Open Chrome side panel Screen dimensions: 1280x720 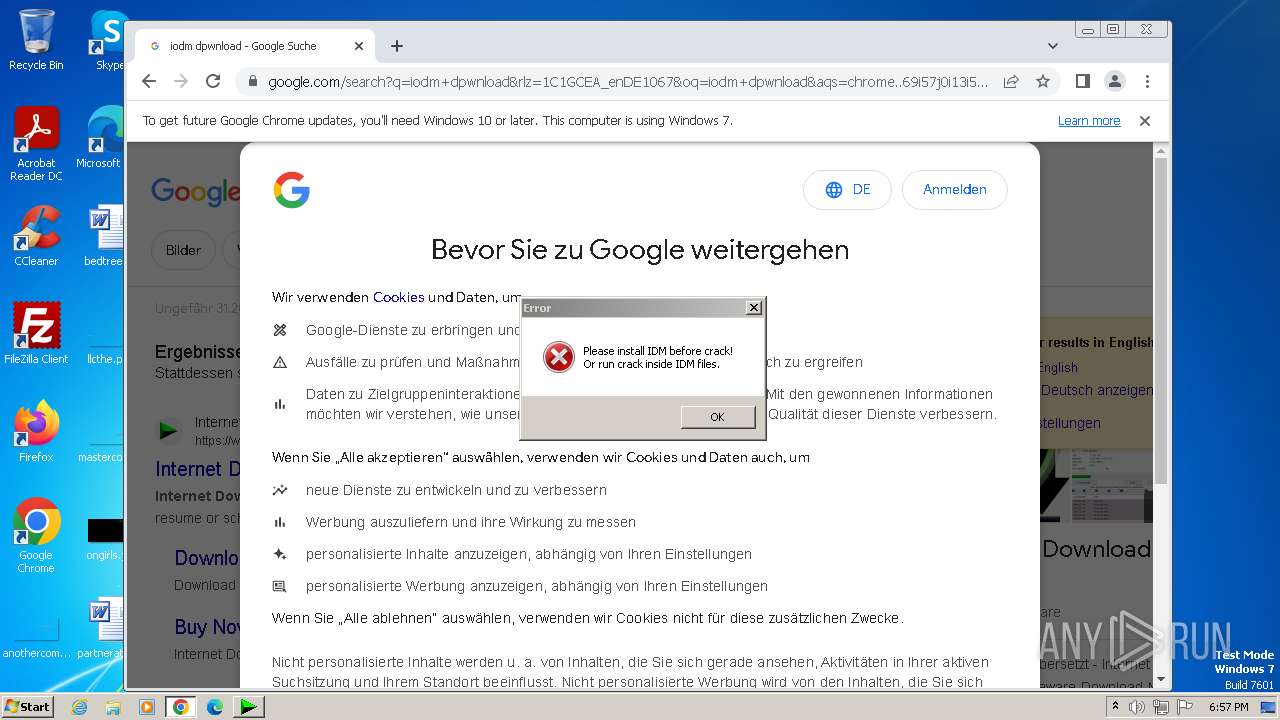point(1082,81)
